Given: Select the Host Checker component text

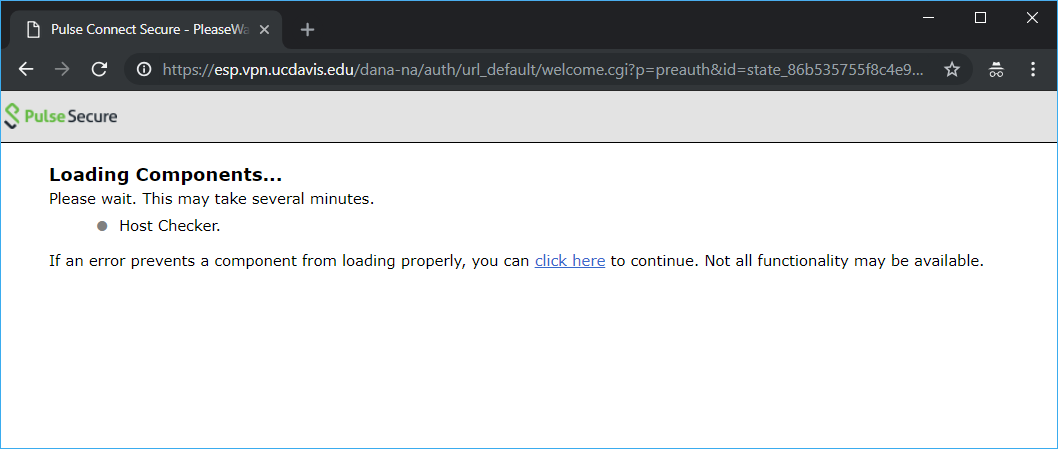Looking at the screenshot, I should (x=170, y=226).
